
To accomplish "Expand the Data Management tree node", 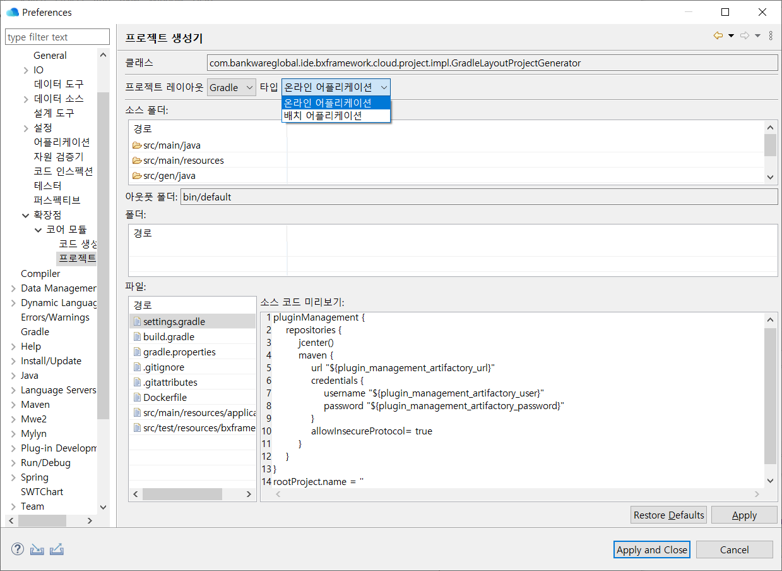I will click(13, 288).
